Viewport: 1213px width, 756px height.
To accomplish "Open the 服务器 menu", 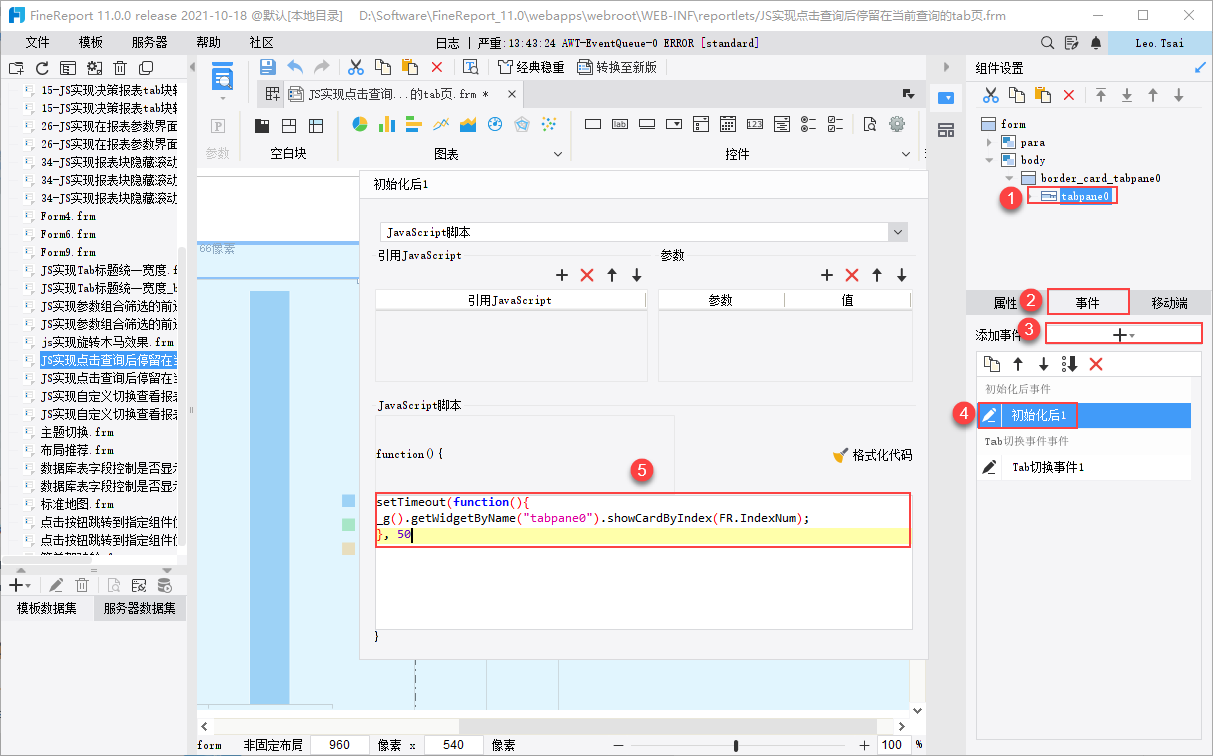I will coord(149,43).
